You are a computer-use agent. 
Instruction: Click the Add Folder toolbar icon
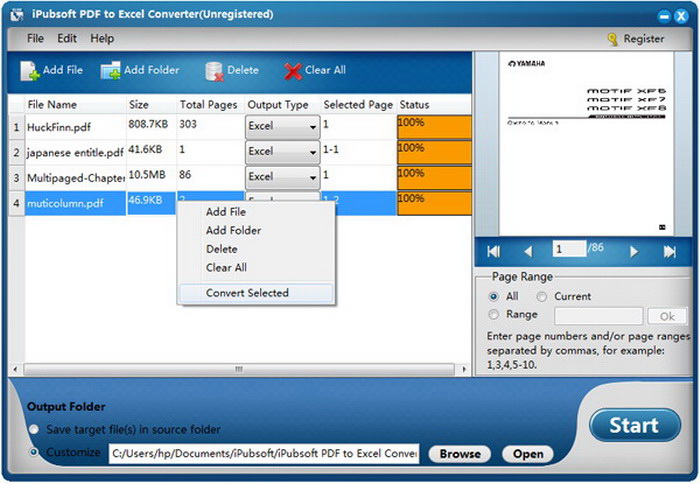[x=110, y=71]
